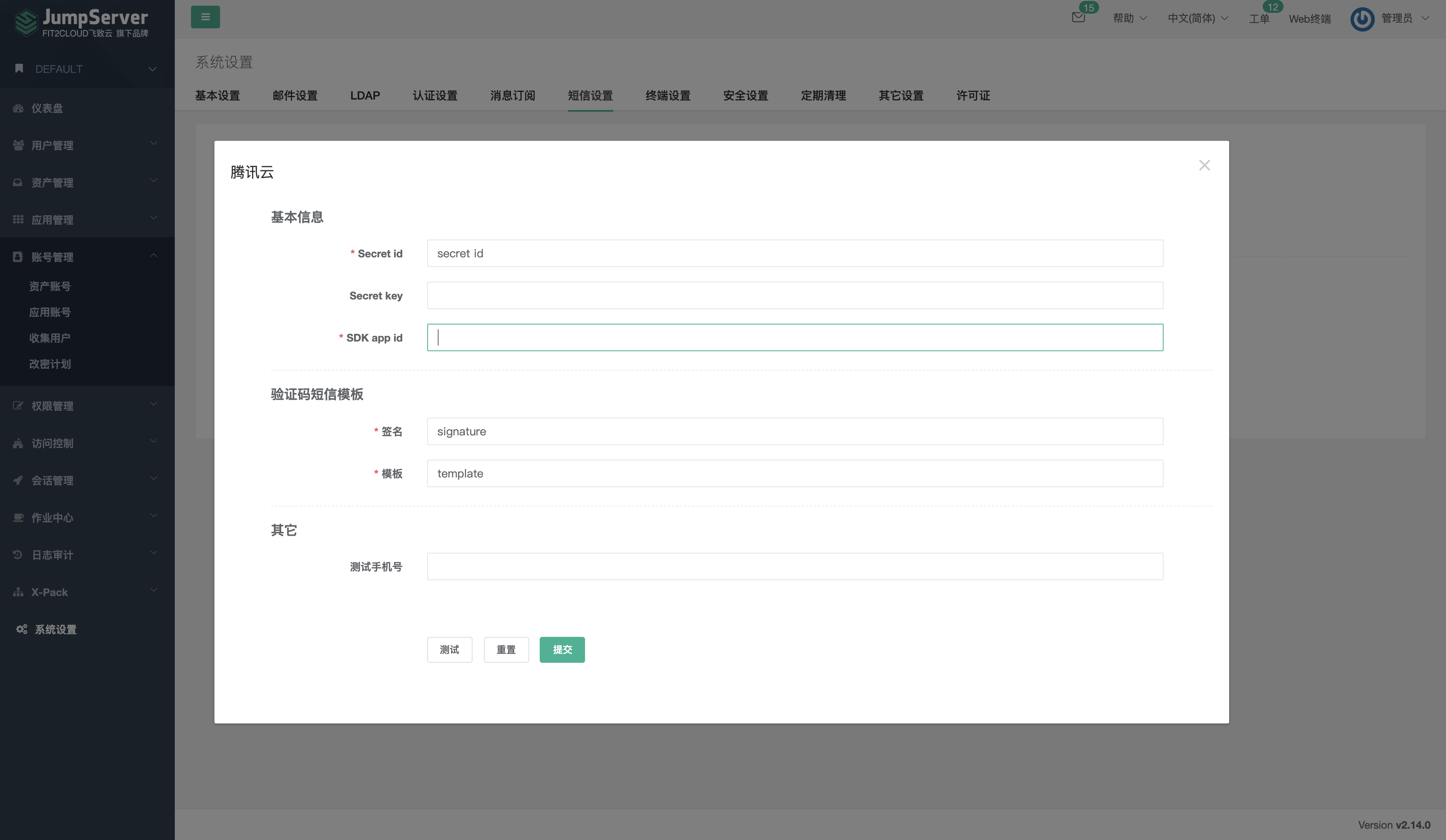Click the account management book icon
The width and height of the screenshot is (1446, 840).
pos(18,257)
